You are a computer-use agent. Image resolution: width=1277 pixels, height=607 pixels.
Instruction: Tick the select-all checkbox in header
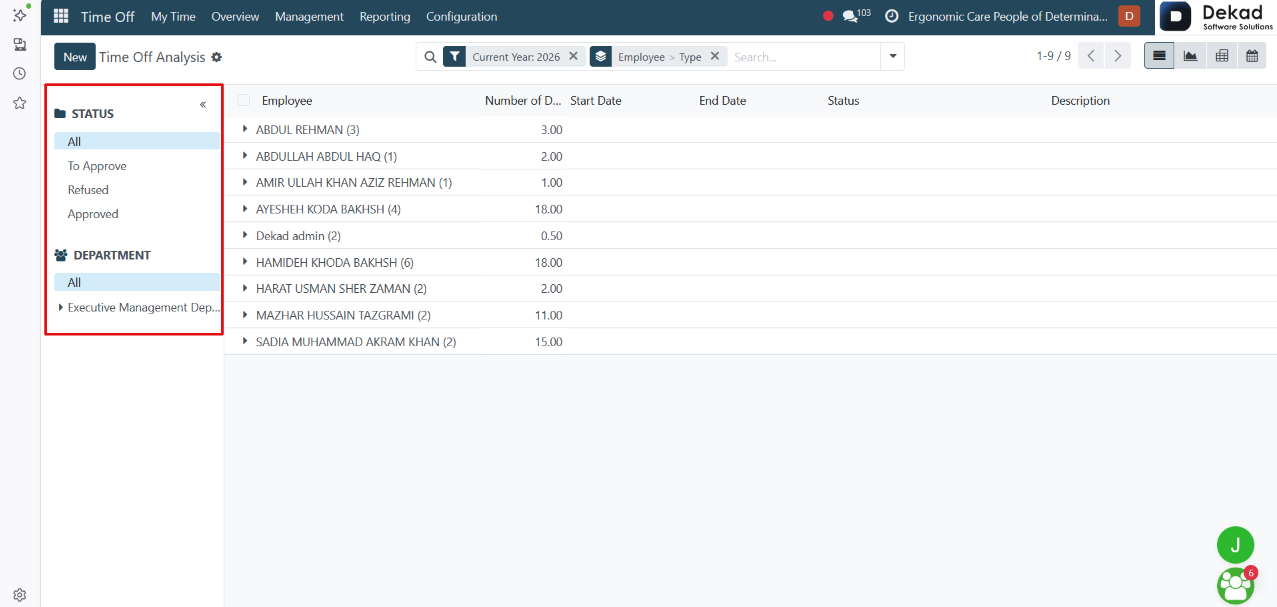coord(244,100)
